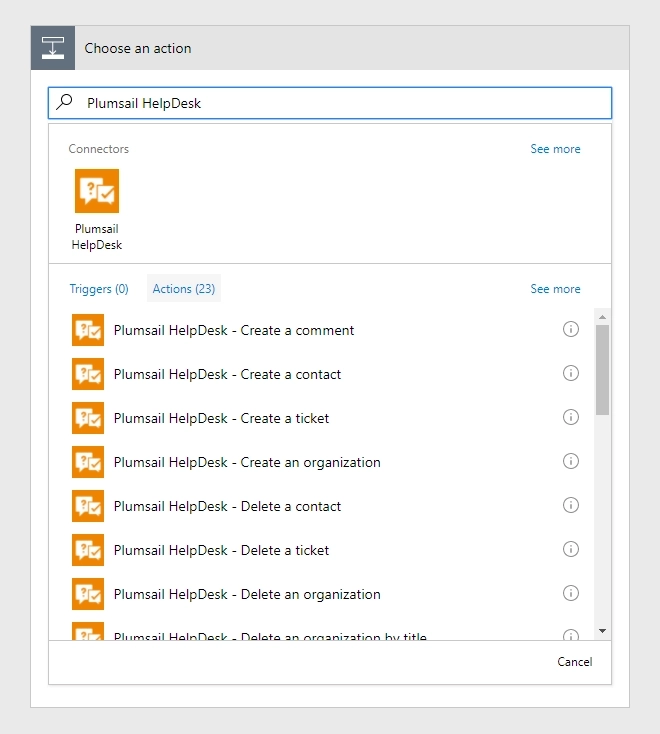660x734 pixels.
Task: Click the scrollbar up arrow
Action: click(602, 317)
